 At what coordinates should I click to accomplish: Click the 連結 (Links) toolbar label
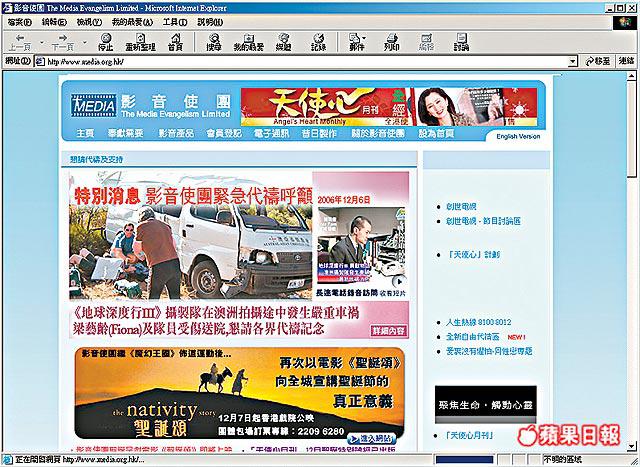(x=627, y=61)
